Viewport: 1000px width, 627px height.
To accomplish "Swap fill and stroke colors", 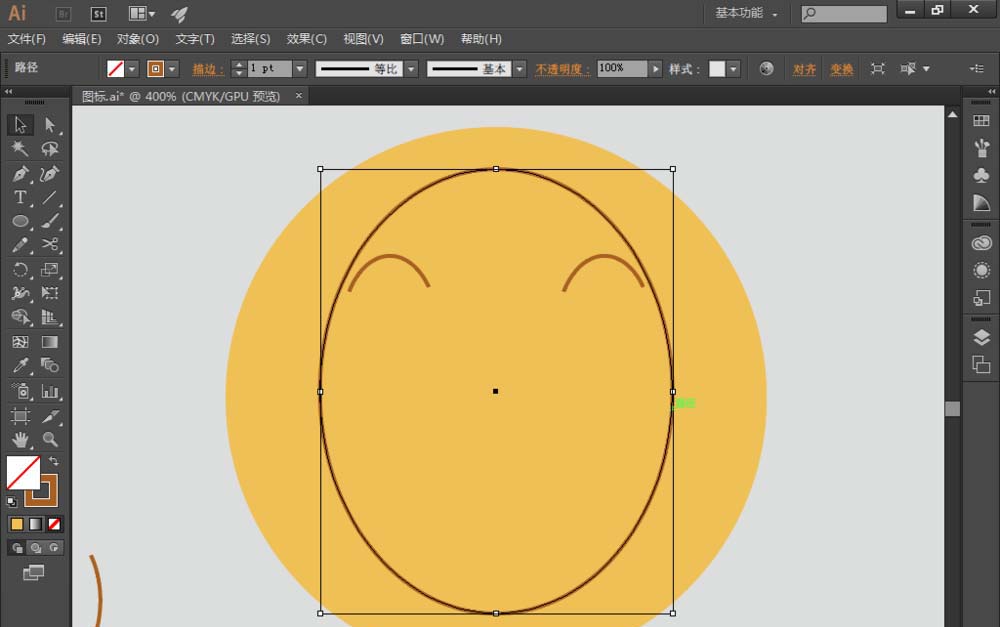I will click(54, 461).
